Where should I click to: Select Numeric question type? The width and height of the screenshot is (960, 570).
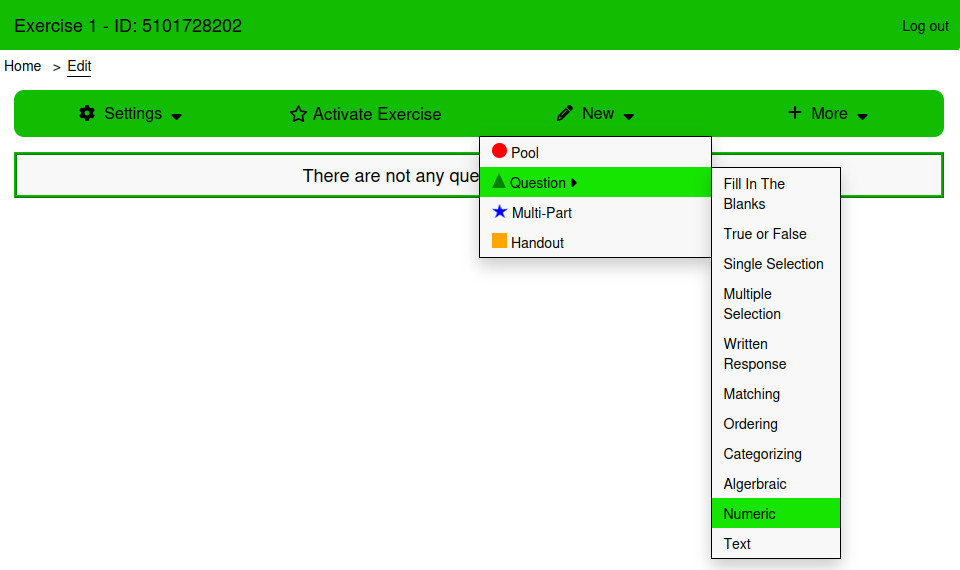click(749, 514)
